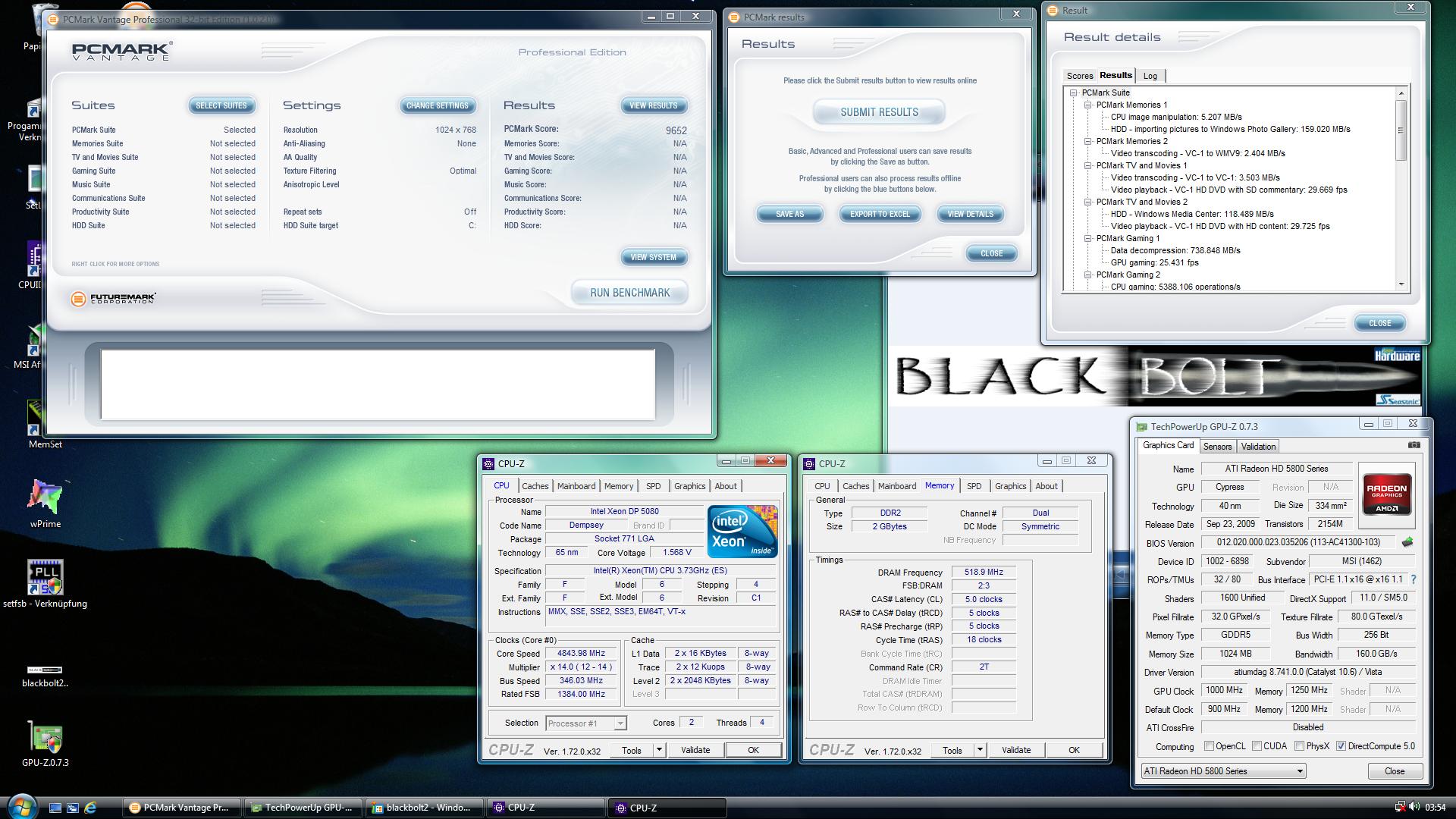Open Tools dropdown arrow in CPU-Z Memory window
This screenshot has height=819, width=1456.
980,750
